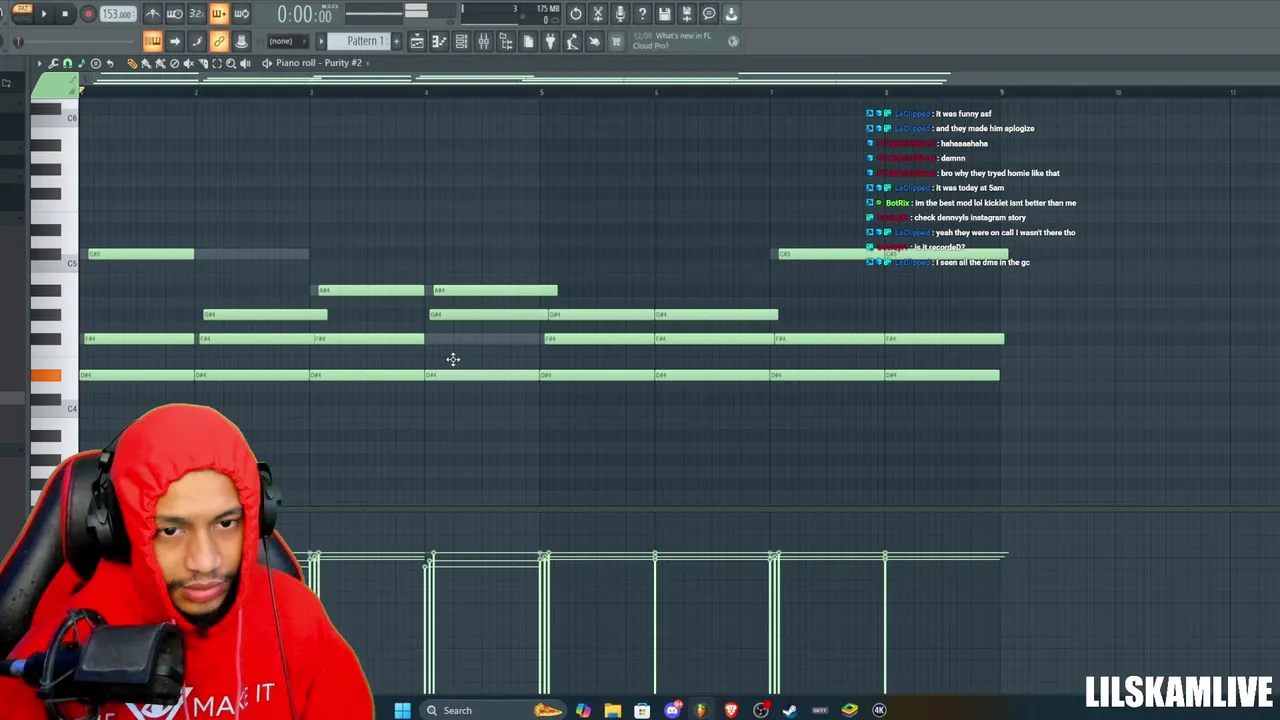Click the time display 0:00:00

pyautogui.click(x=304, y=15)
